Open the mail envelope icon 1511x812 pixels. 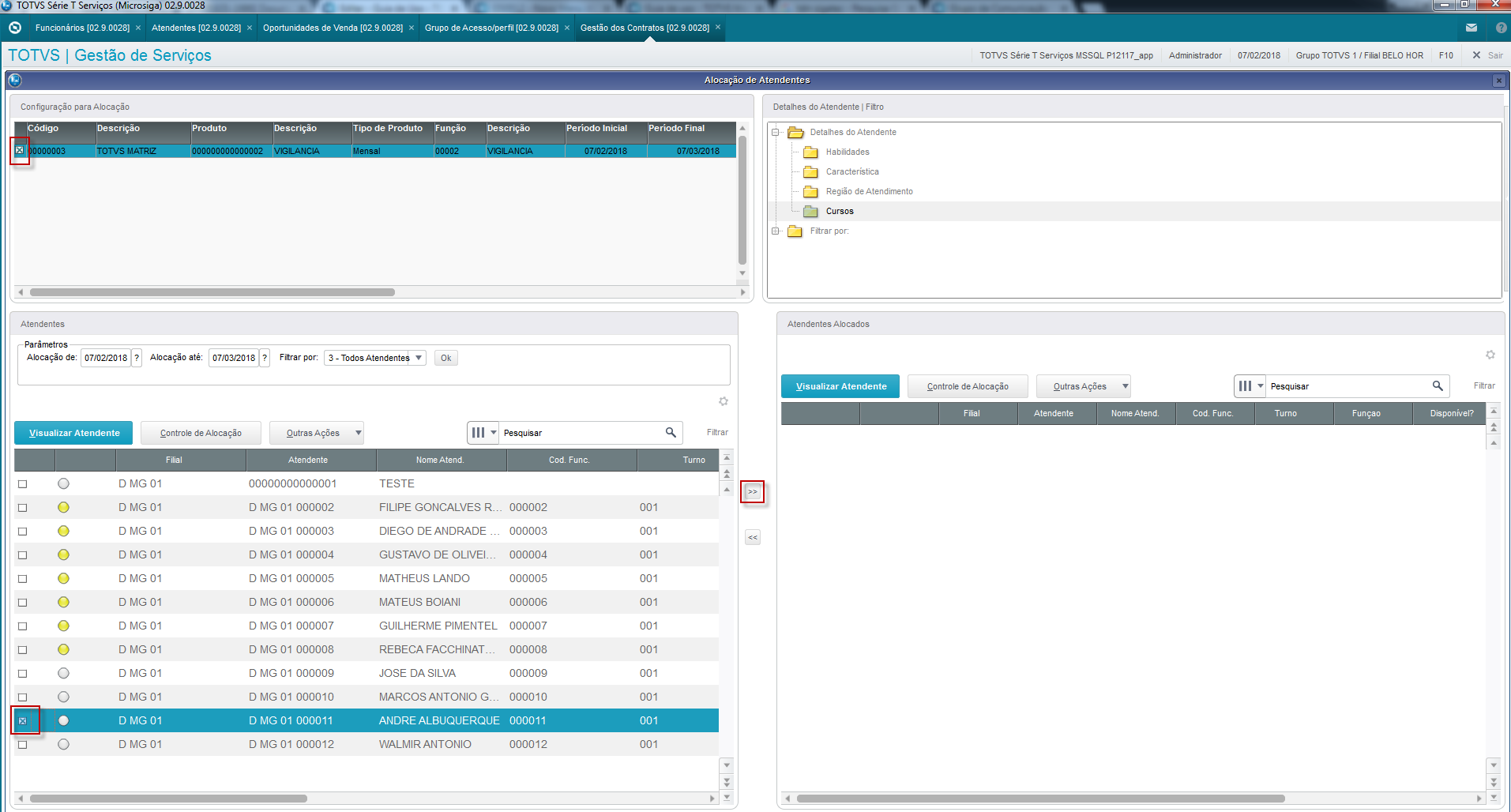pyautogui.click(x=1472, y=28)
